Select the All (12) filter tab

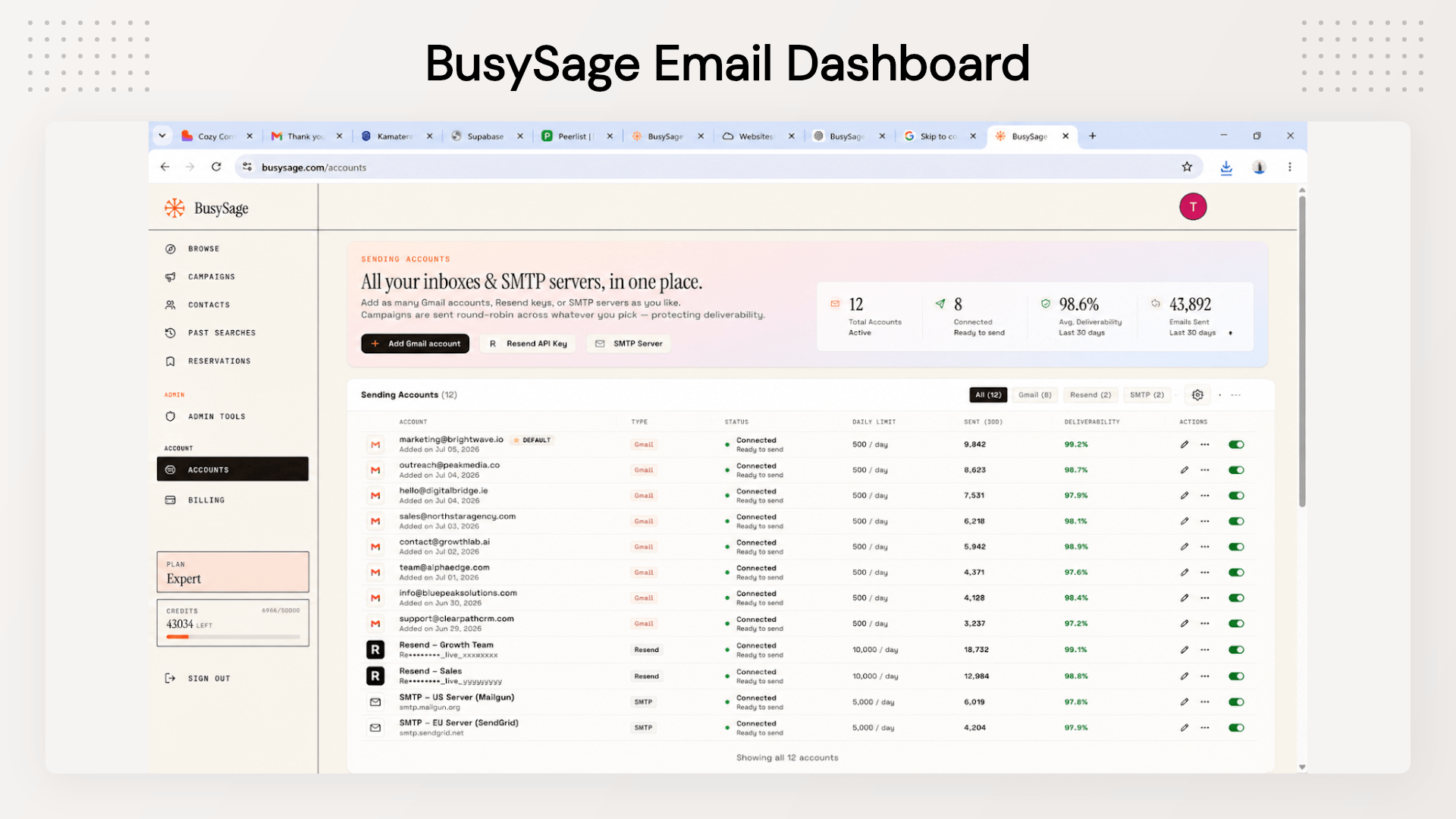(x=988, y=395)
